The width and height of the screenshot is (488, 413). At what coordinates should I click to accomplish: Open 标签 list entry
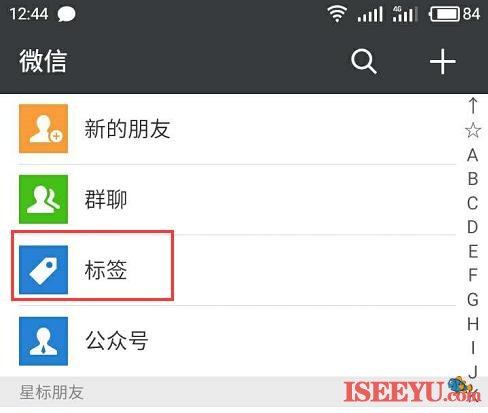coord(237,270)
